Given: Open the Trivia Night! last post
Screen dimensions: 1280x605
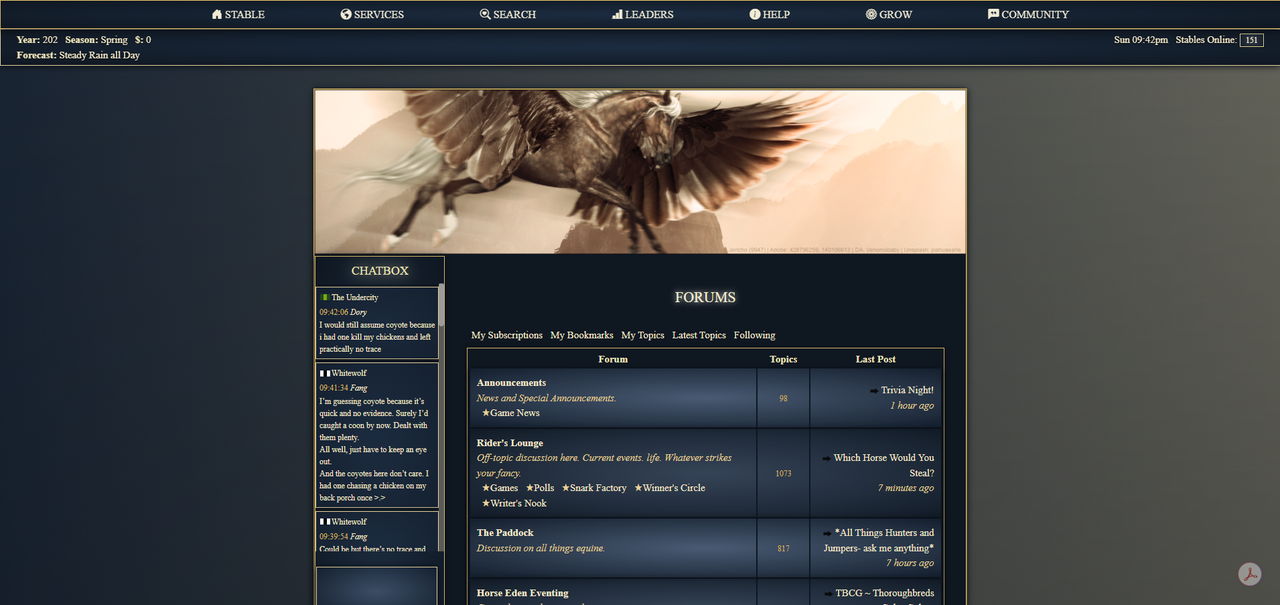Looking at the screenshot, I should 907,390.
